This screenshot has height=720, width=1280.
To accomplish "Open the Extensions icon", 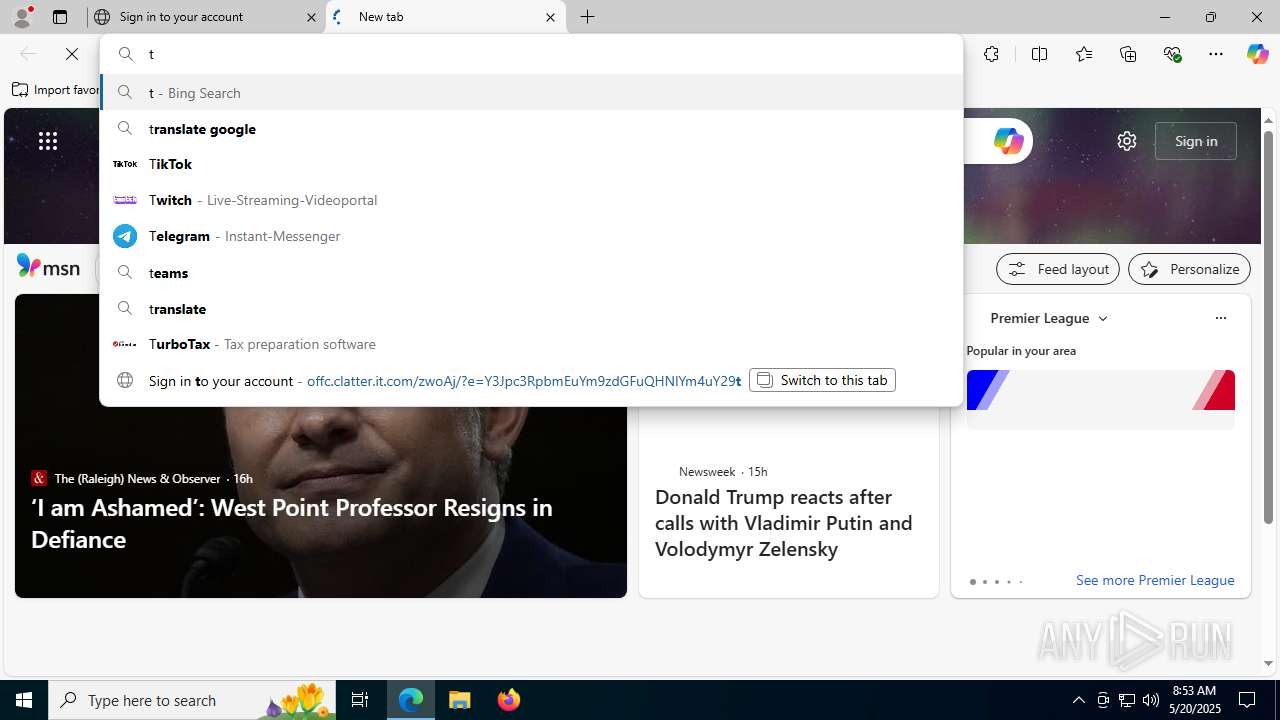I will point(991,54).
